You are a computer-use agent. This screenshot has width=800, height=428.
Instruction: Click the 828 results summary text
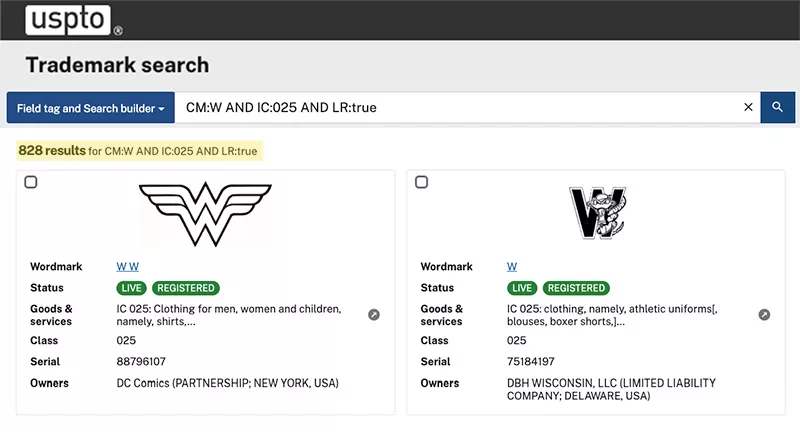pyautogui.click(x=138, y=151)
